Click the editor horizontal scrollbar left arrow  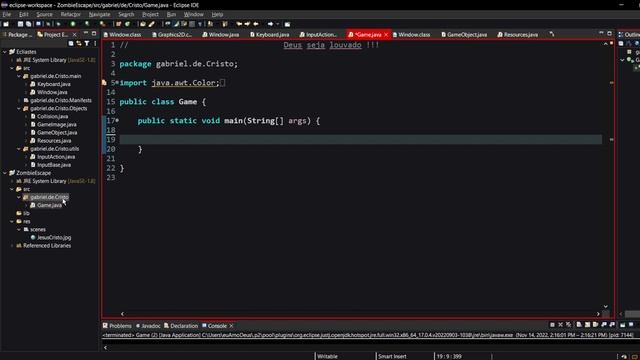point(122,314)
